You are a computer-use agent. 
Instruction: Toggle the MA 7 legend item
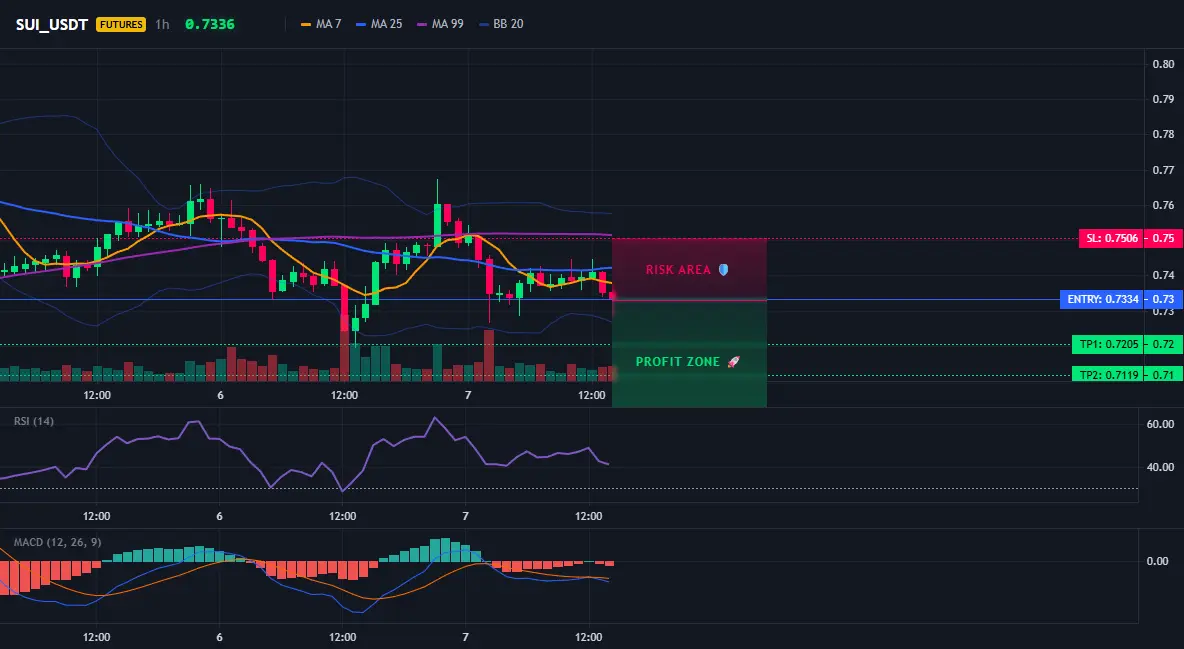(x=321, y=24)
